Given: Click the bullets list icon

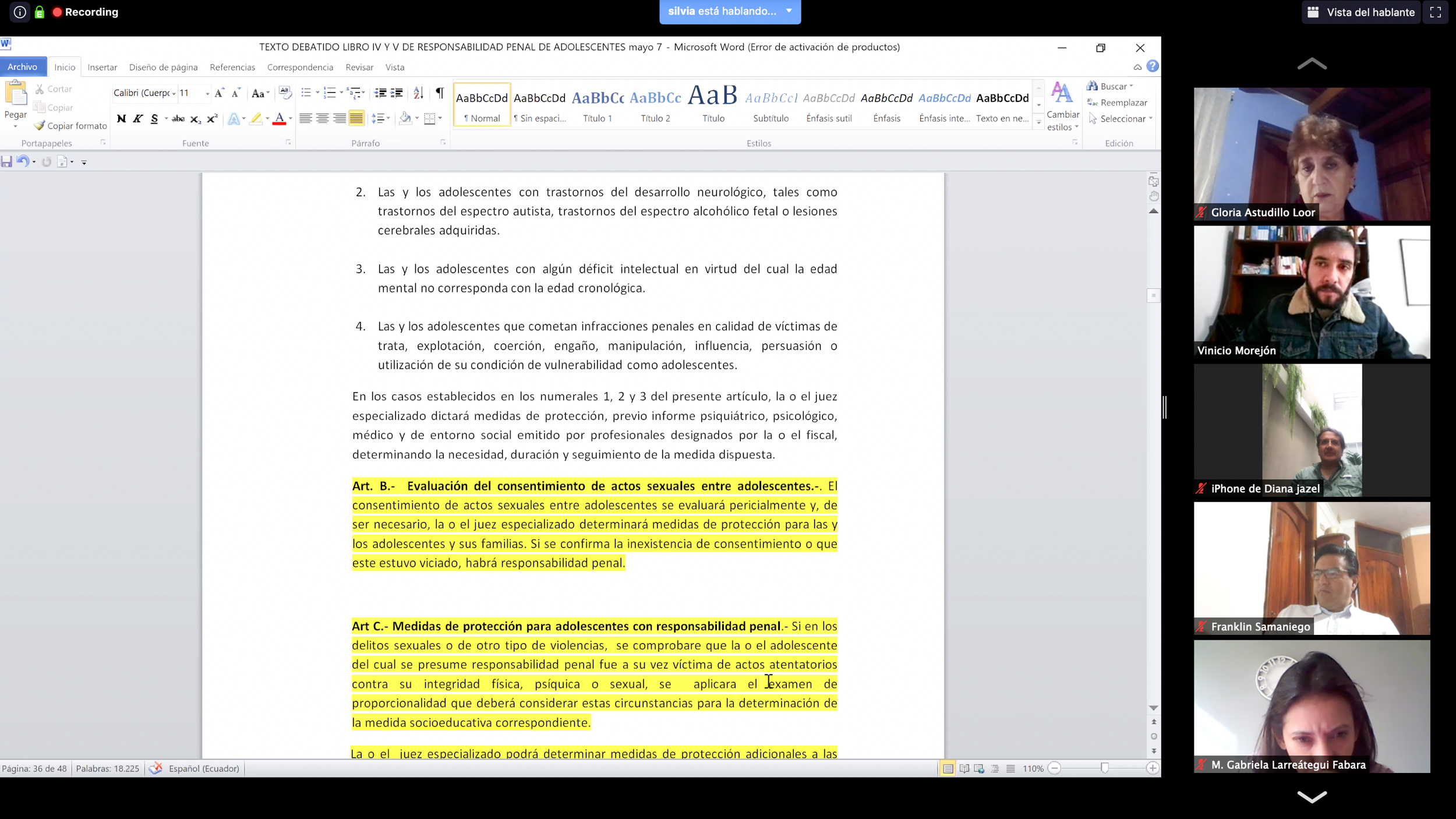Looking at the screenshot, I should 306,93.
